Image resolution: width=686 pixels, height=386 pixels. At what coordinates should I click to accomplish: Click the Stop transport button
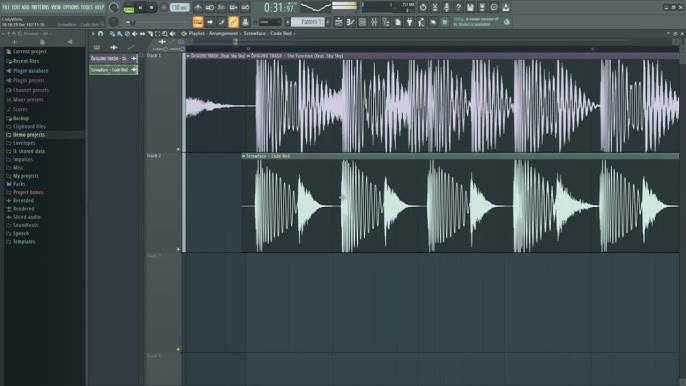[152, 7]
